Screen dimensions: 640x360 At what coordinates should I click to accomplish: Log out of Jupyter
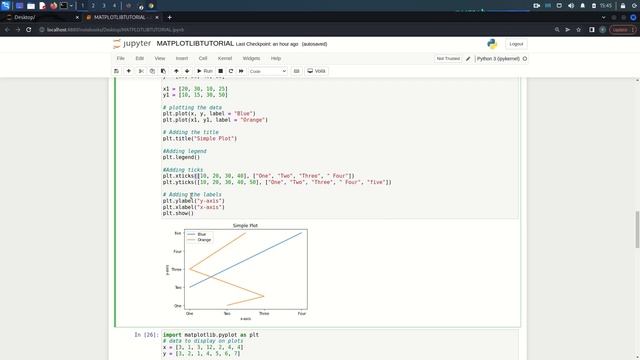516,44
